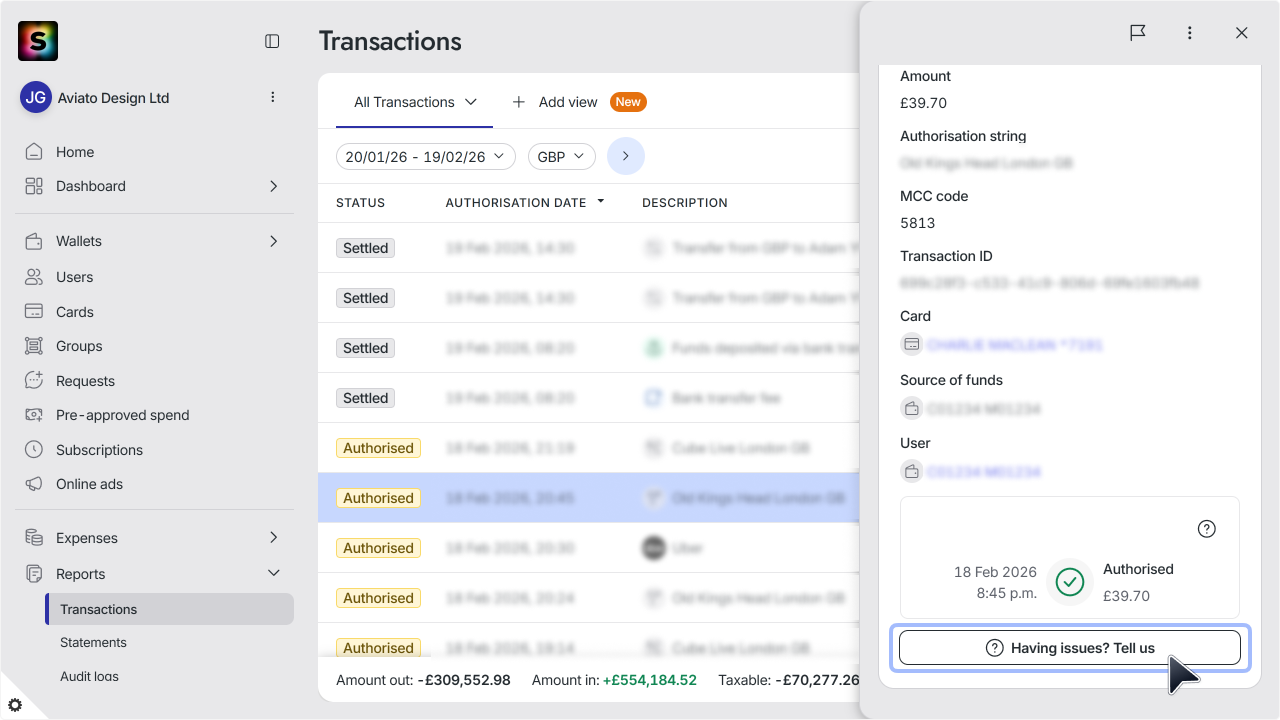
Task: Click the MCC code value 5813
Action: click(x=918, y=223)
